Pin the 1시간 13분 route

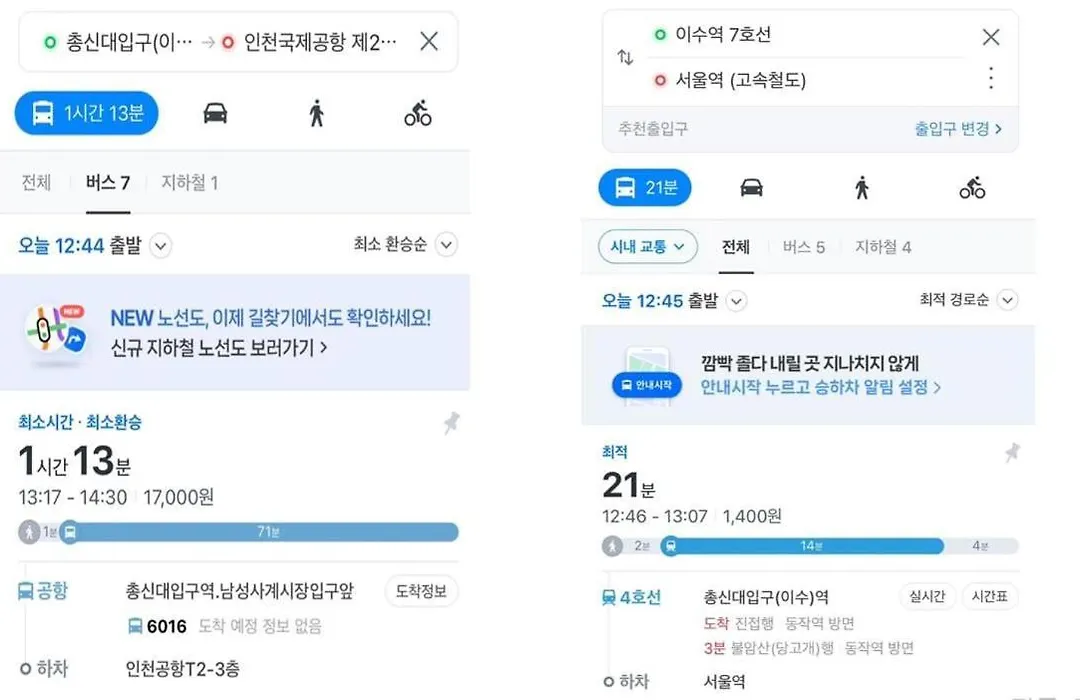coord(451,422)
